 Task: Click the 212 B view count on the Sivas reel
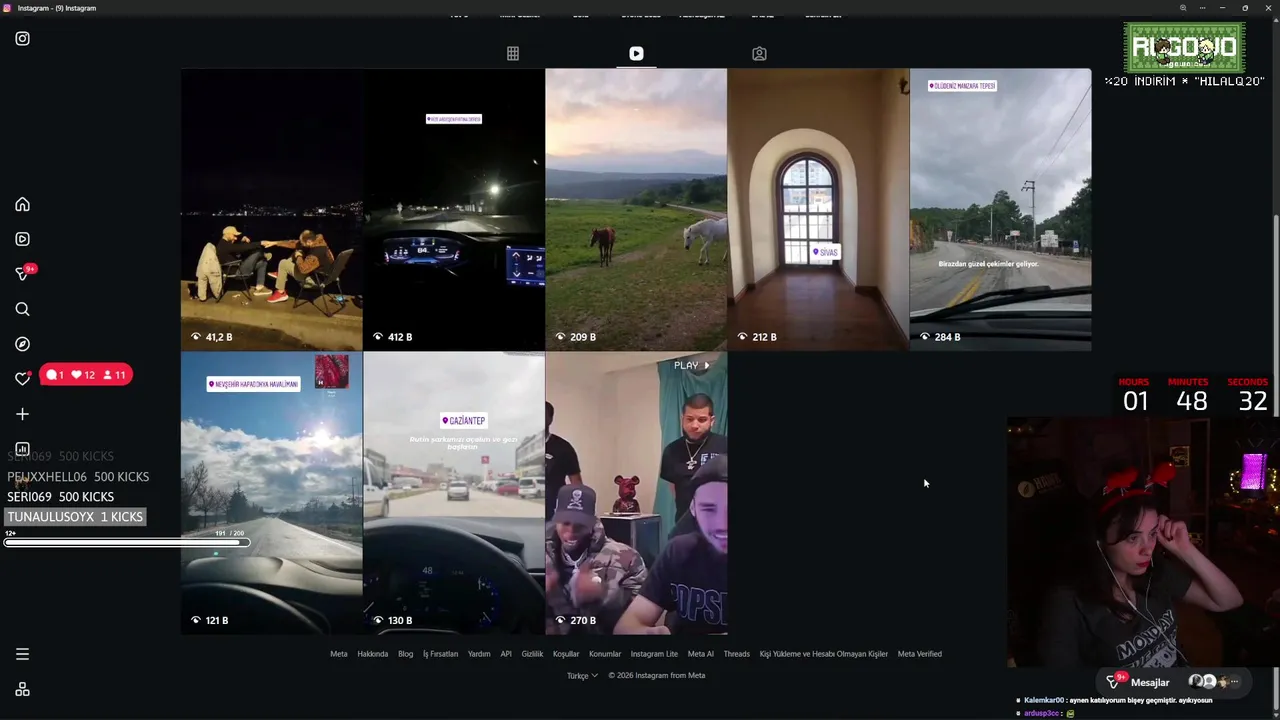757,337
